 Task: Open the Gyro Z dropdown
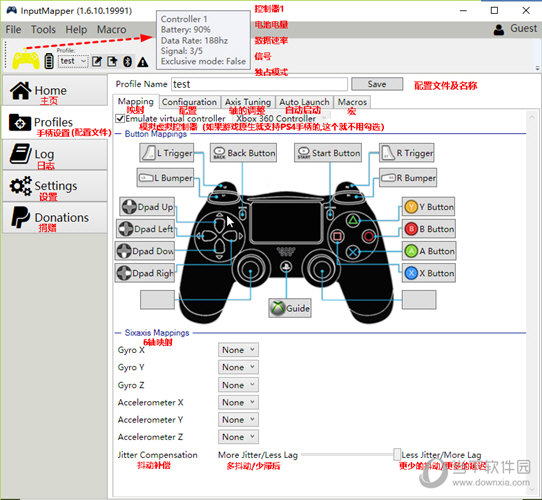point(238,385)
